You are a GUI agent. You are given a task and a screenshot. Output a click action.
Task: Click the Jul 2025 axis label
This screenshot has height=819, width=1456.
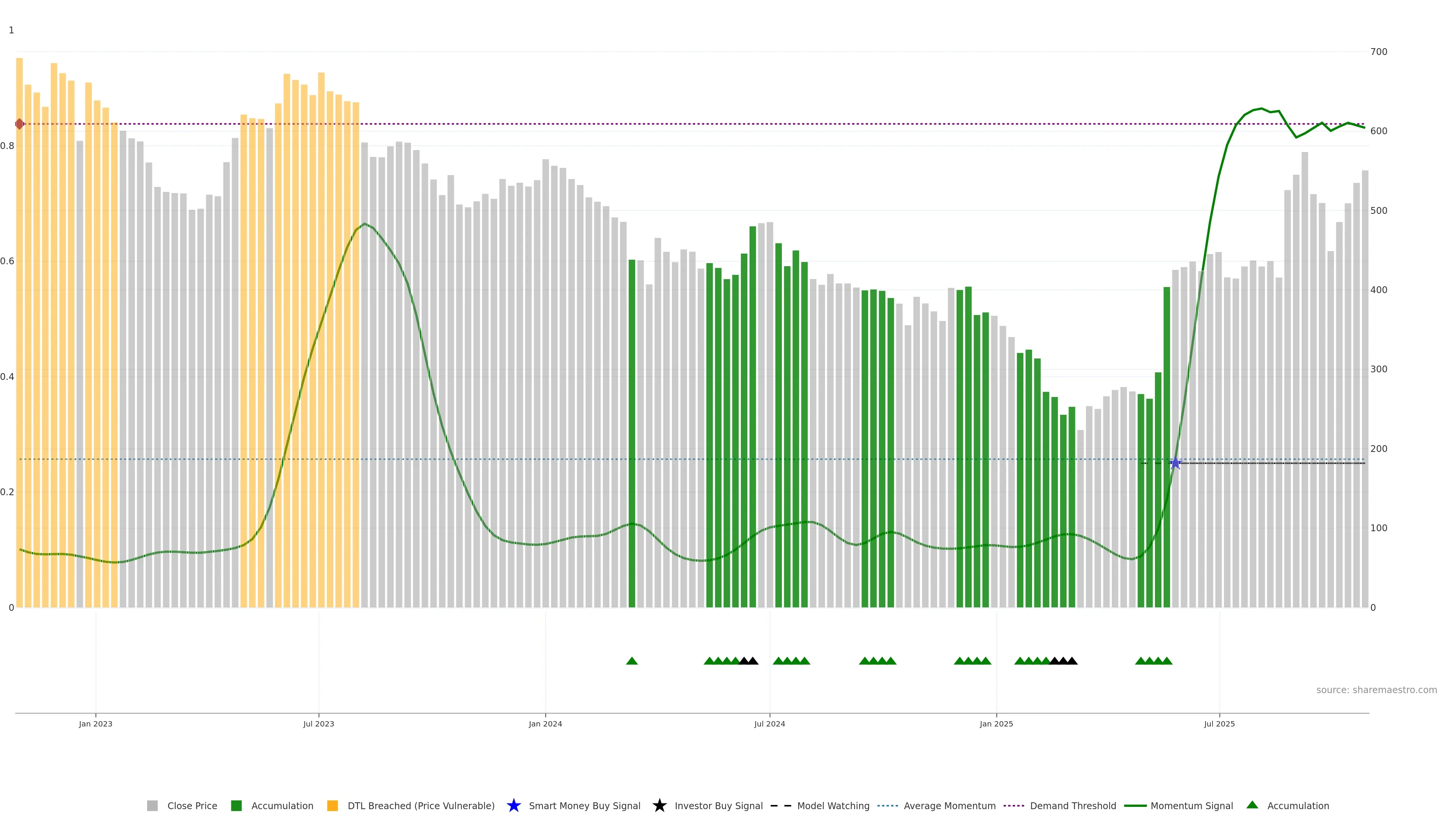[1219, 724]
